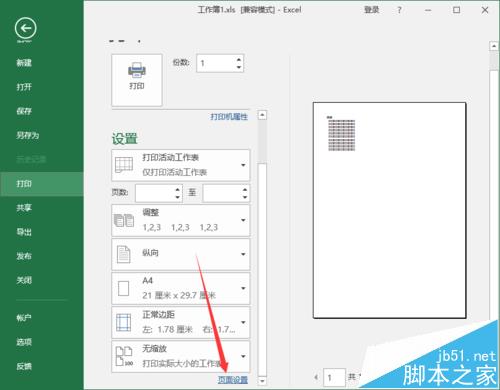This screenshot has height=390, width=500.
Task: Expand the A4 paper size dropdown
Action: click(181, 288)
